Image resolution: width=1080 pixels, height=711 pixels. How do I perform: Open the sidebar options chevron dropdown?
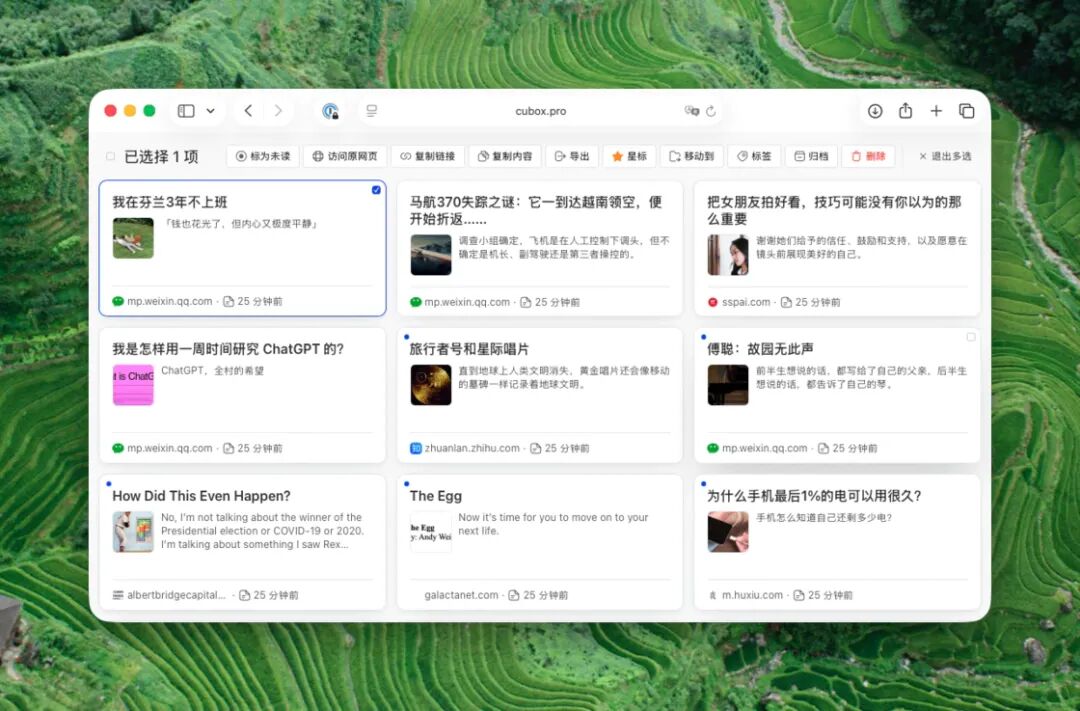208,111
